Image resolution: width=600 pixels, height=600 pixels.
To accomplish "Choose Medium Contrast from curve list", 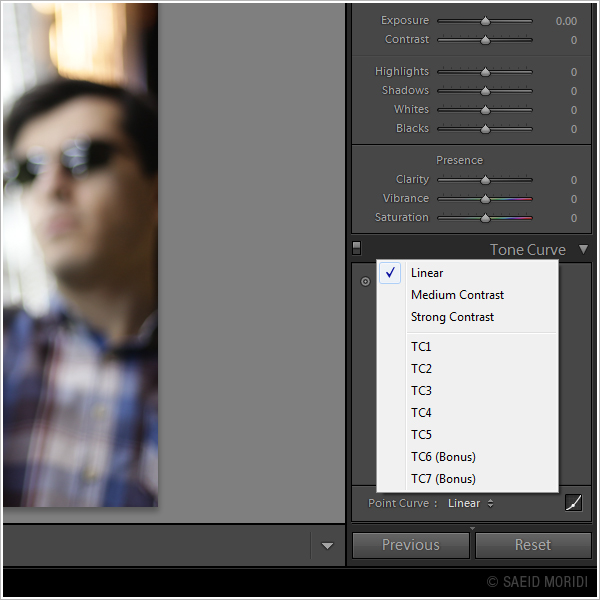I will (457, 295).
